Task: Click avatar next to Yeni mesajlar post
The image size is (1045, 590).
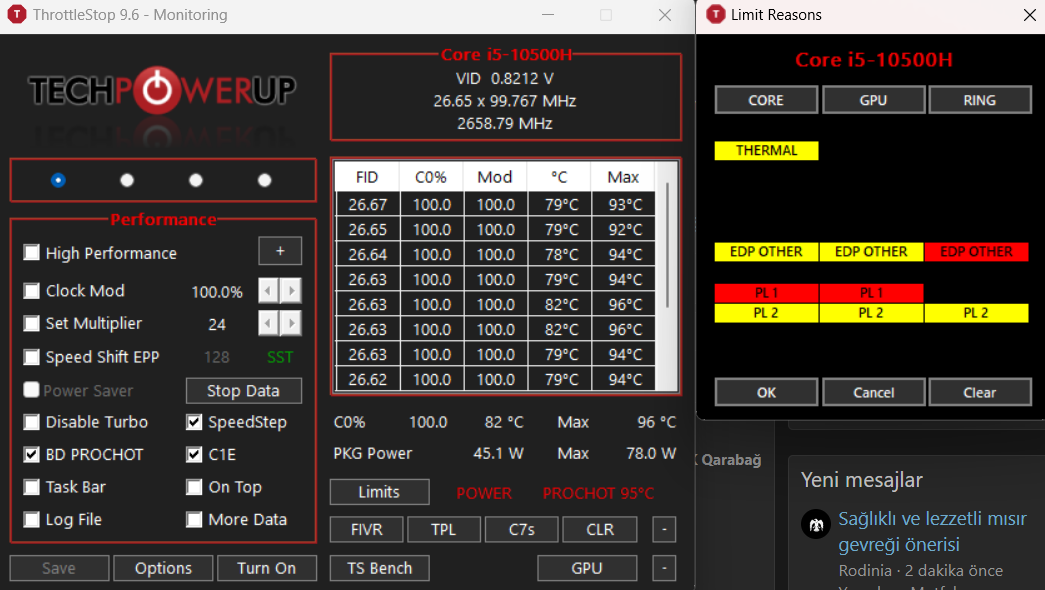Action: [x=816, y=525]
